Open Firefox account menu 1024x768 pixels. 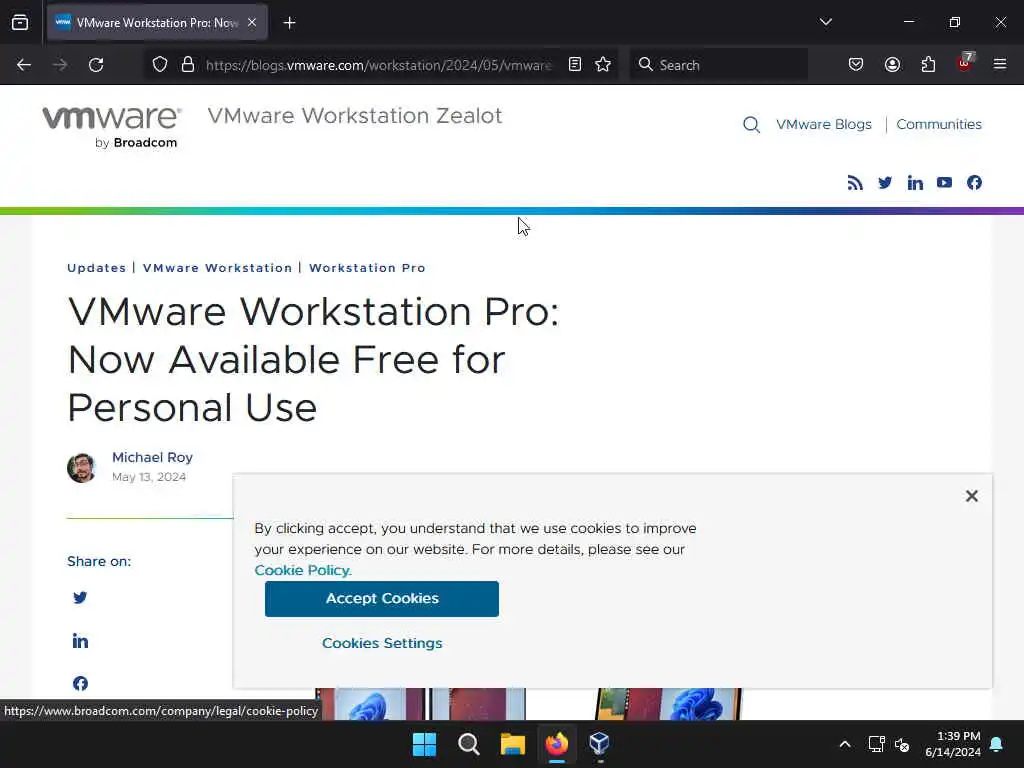point(892,65)
